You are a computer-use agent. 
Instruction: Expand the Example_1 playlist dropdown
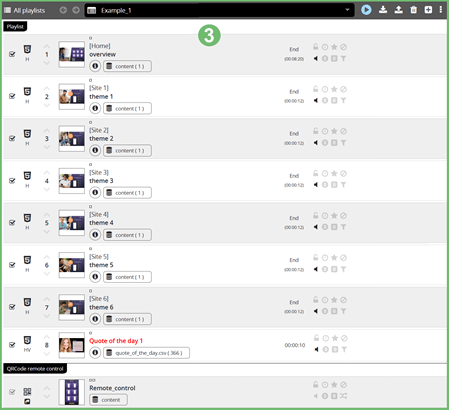point(347,10)
